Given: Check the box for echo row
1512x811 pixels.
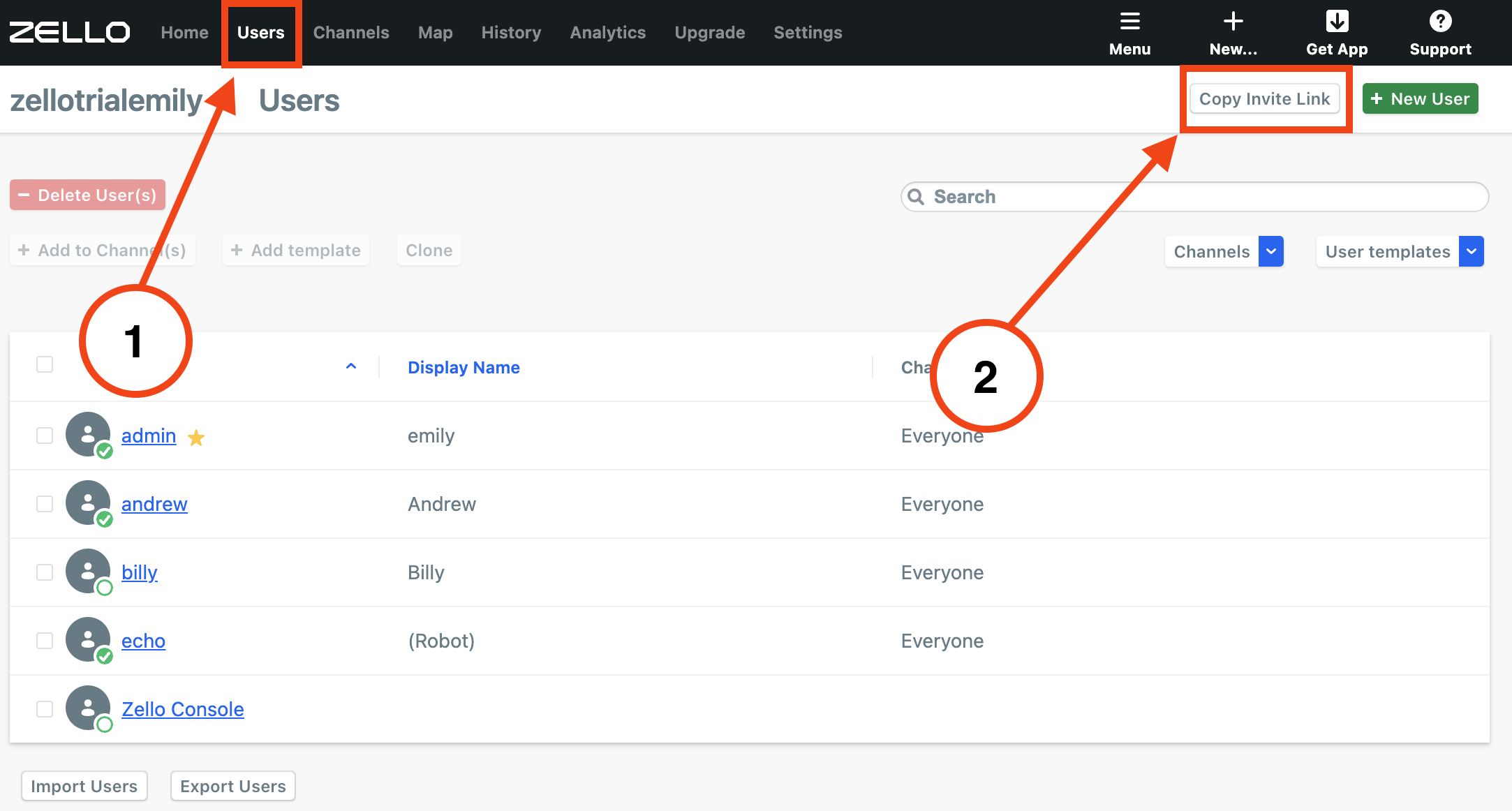Looking at the screenshot, I should pyautogui.click(x=45, y=641).
